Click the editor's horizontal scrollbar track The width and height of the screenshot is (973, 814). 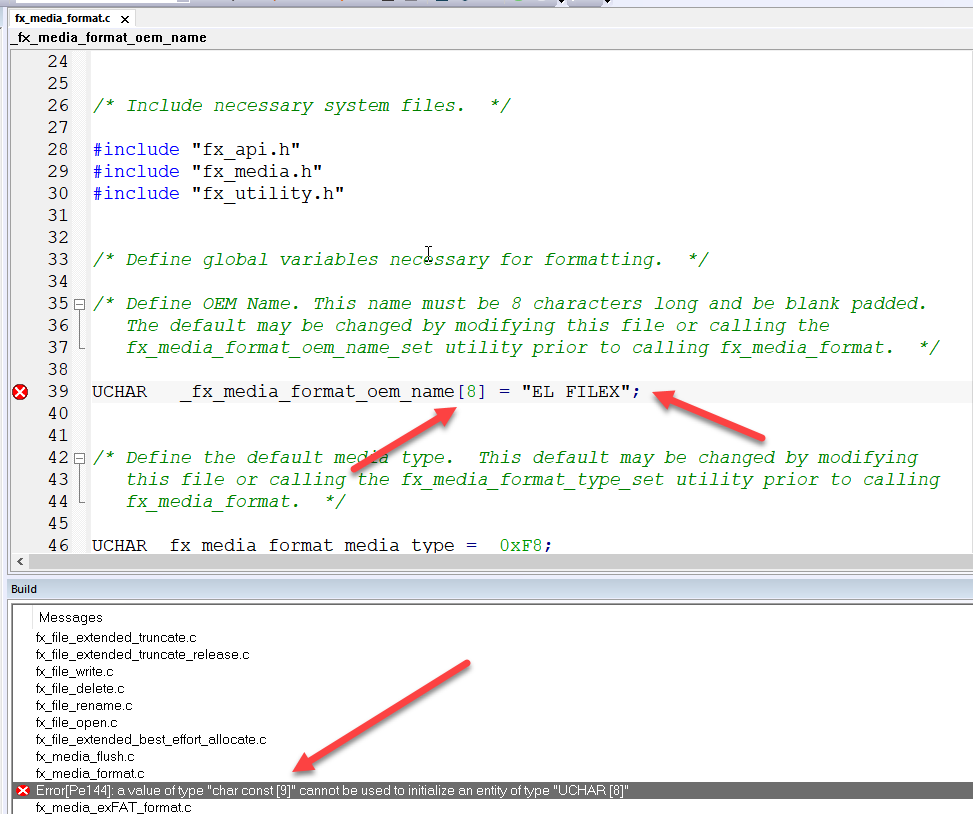pyautogui.click(x=500, y=561)
